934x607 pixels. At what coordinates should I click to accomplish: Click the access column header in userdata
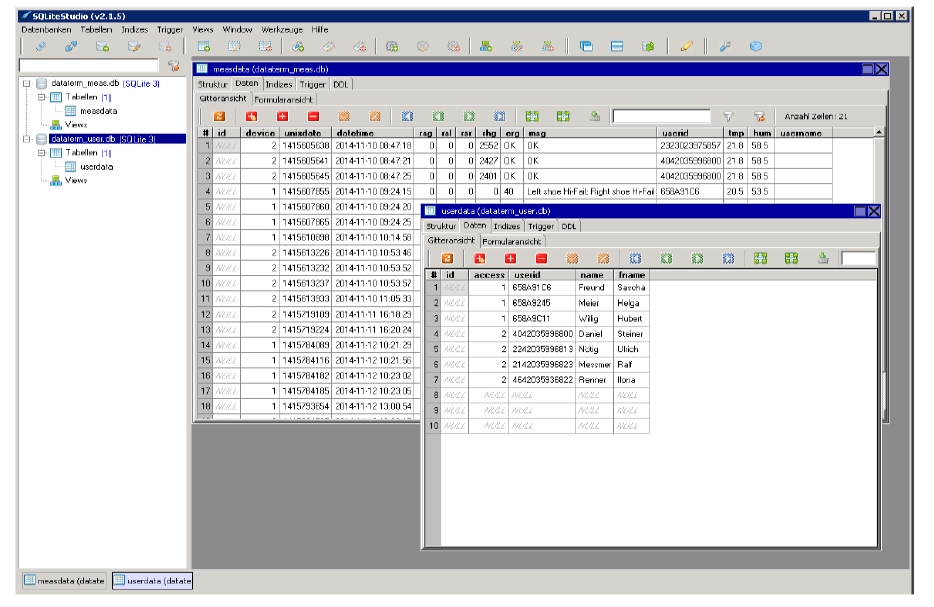click(x=489, y=275)
